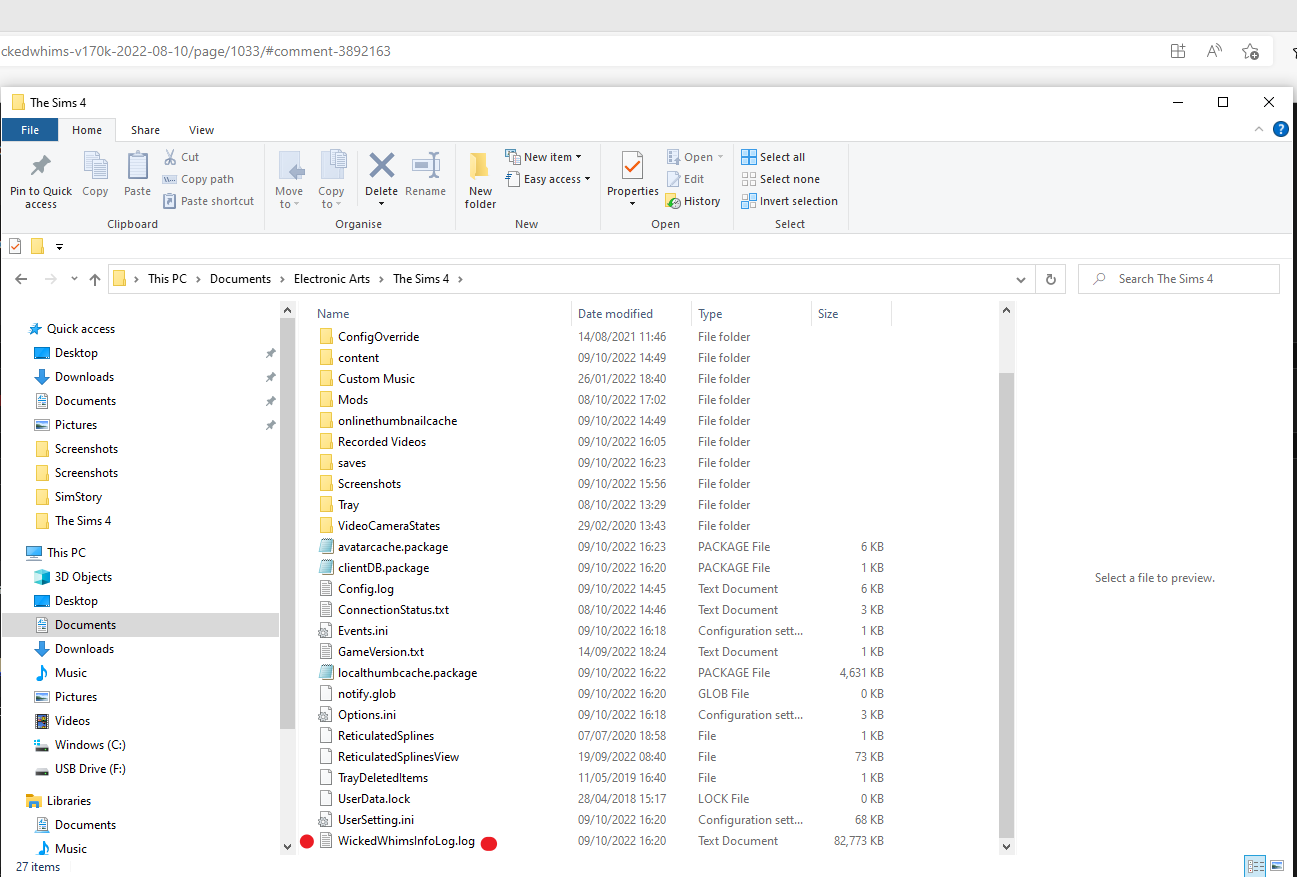Image resolution: width=1297 pixels, height=877 pixels.
Task: Click the Copy ribbon icon
Action: [x=96, y=165]
